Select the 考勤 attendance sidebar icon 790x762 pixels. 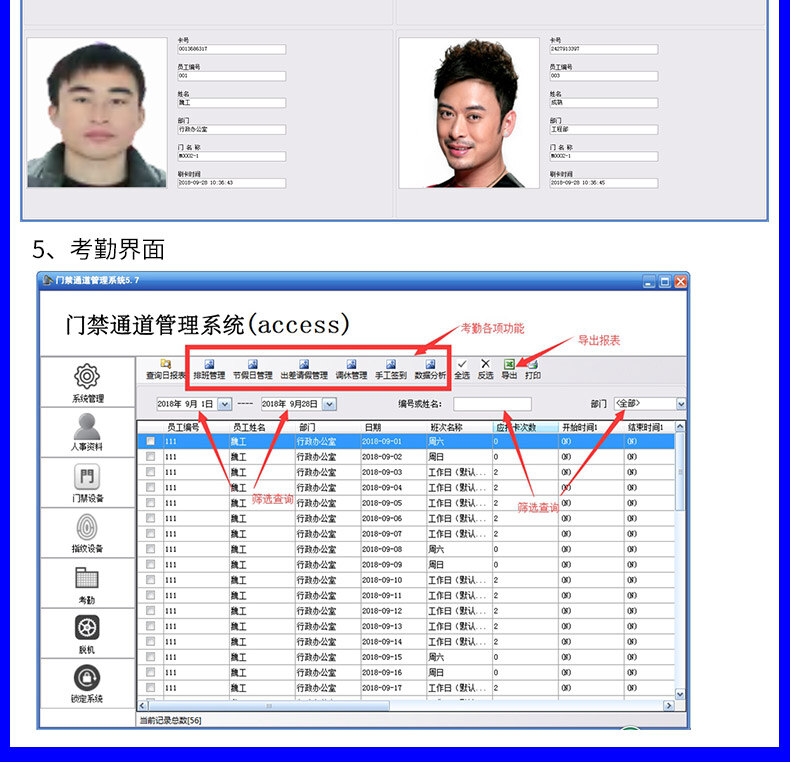tap(87, 581)
